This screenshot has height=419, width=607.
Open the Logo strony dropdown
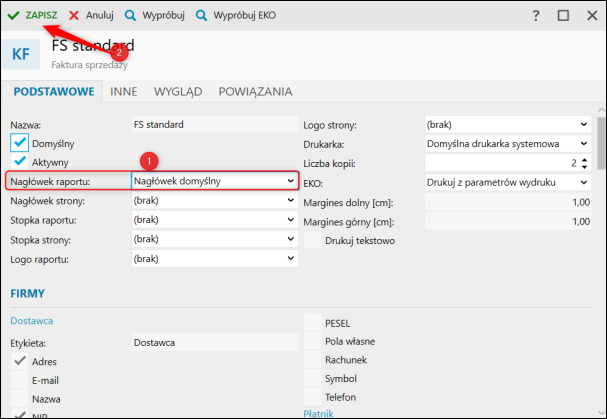pyautogui.click(x=508, y=124)
